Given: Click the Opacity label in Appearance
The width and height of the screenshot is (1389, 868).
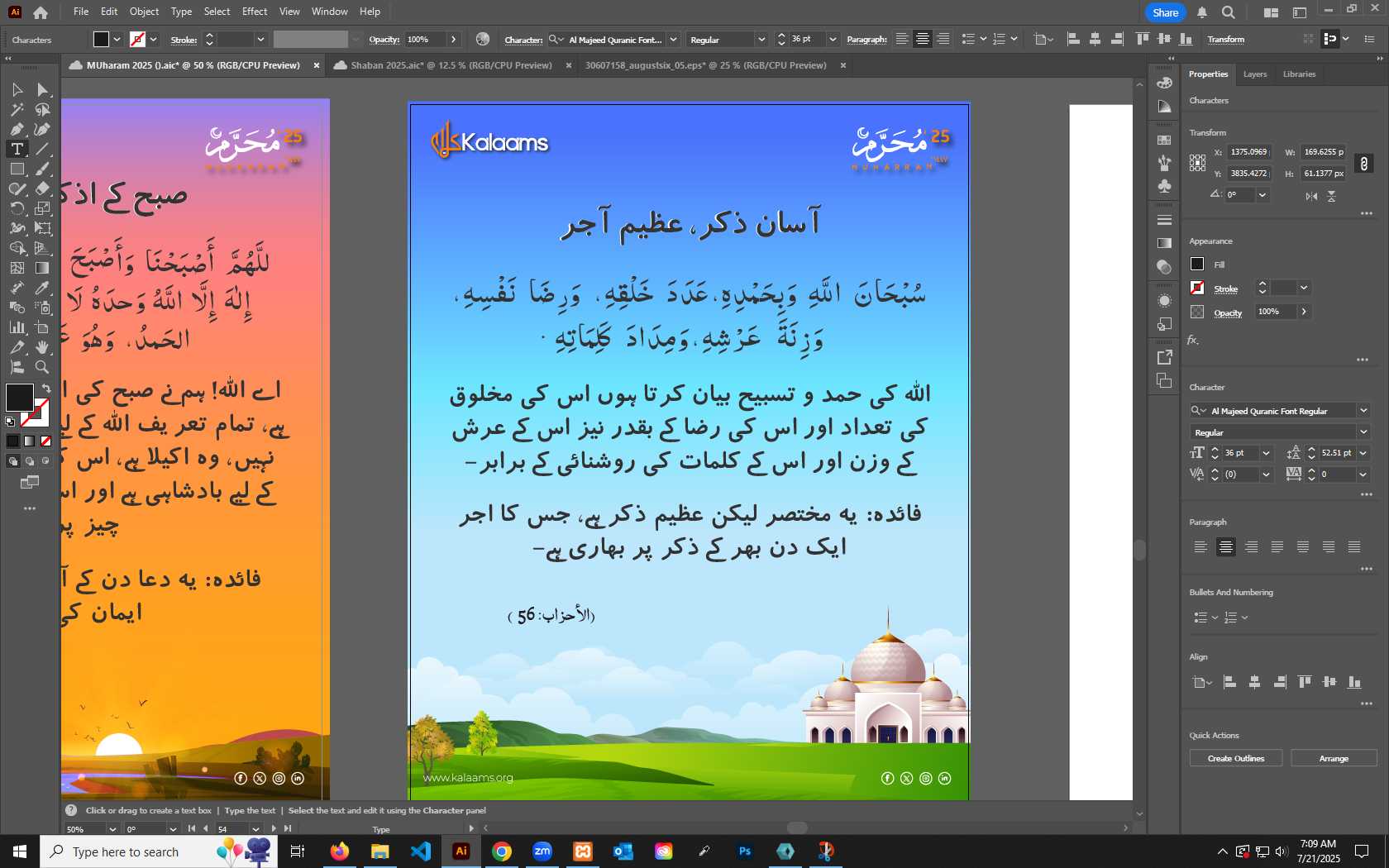Looking at the screenshot, I should pyautogui.click(x=1228, y=312).
